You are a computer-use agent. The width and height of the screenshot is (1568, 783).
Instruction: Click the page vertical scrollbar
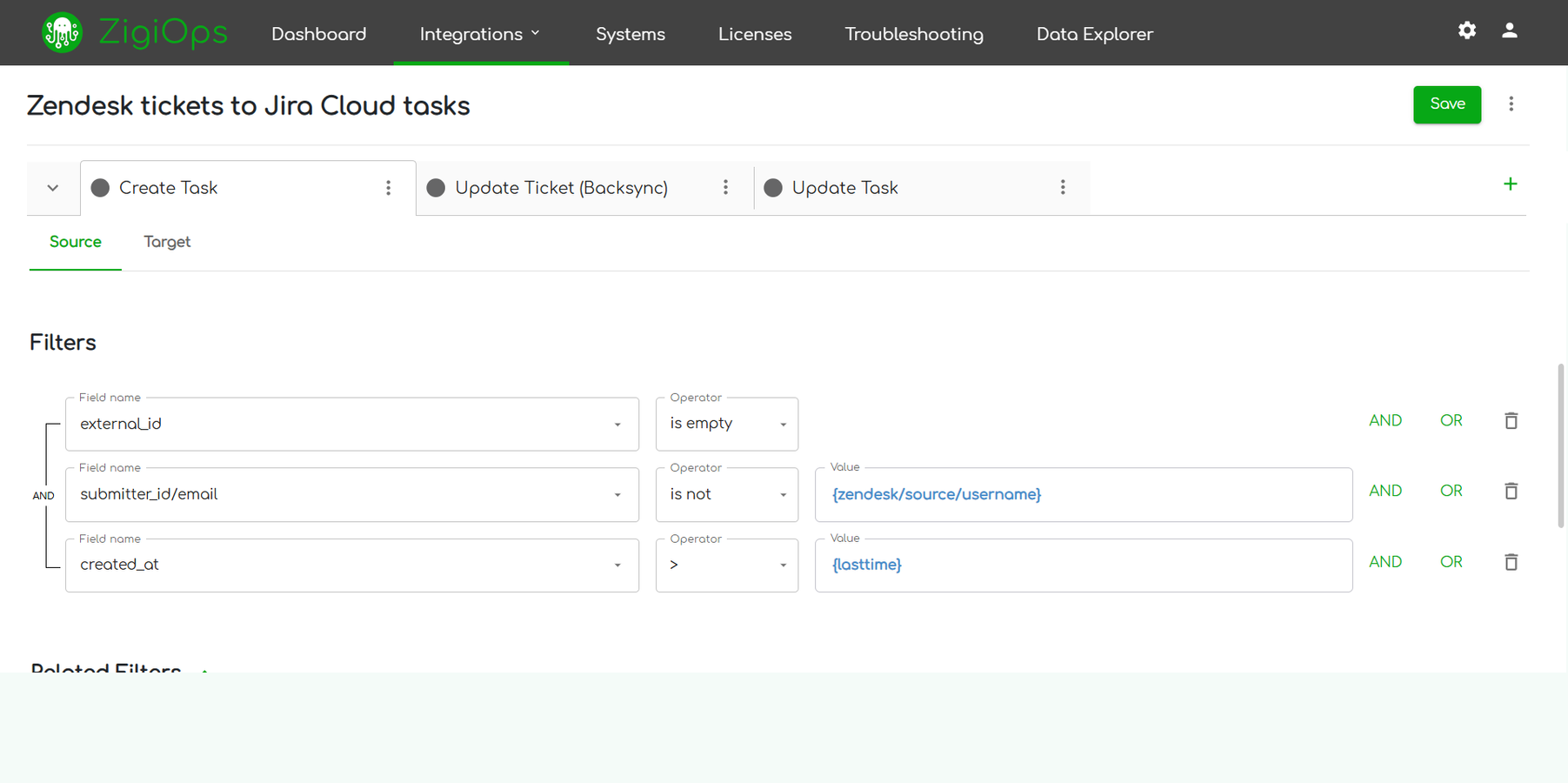pyautogui.click(x=1561, y=445)
